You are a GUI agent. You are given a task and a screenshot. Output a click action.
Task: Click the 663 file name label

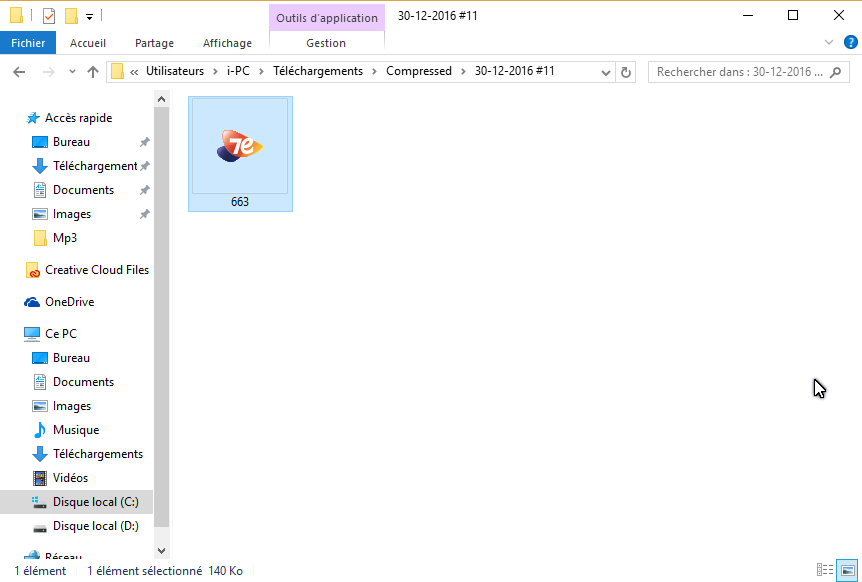[240, 202]
